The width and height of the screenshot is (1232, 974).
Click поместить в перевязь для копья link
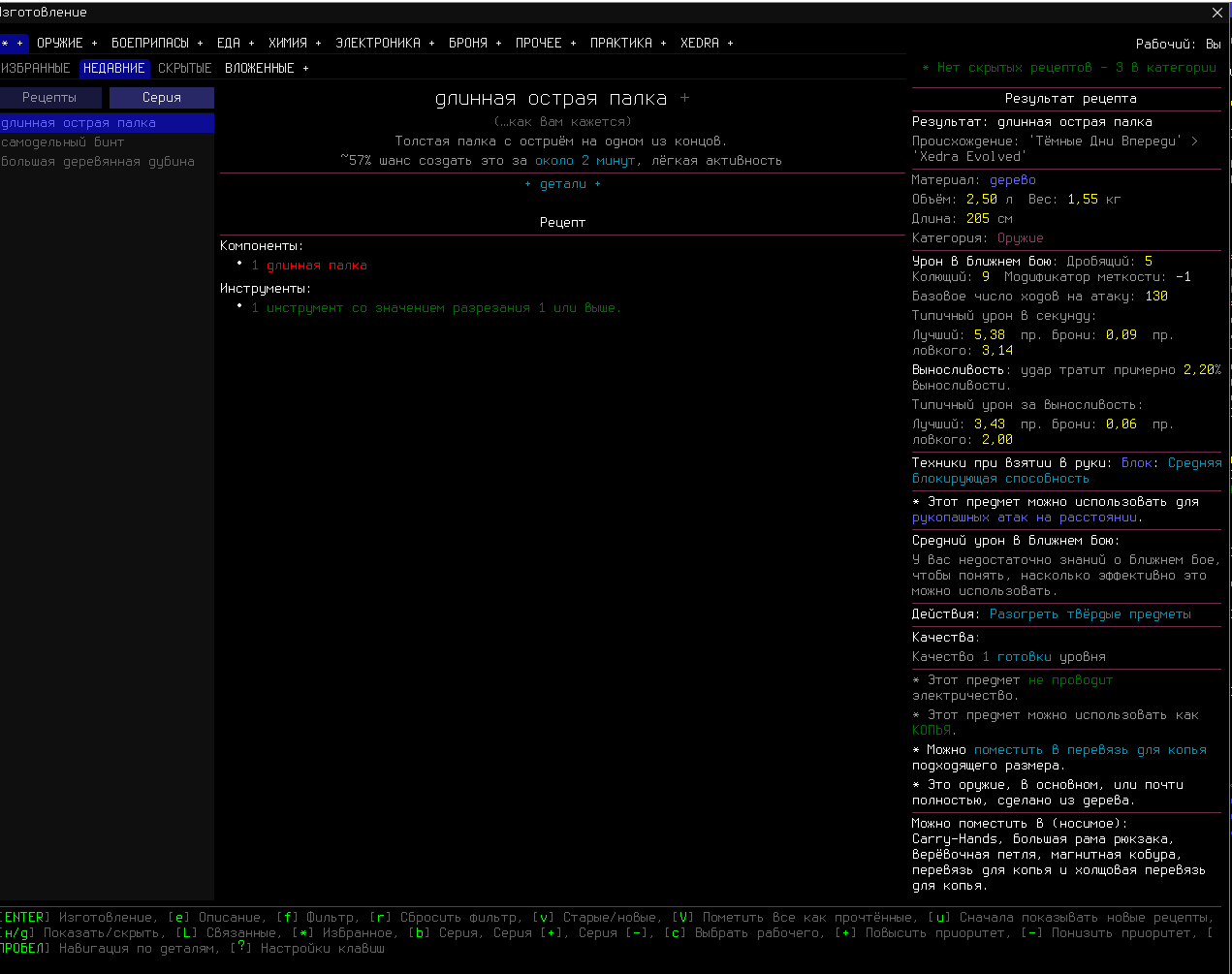(1090, 750)
